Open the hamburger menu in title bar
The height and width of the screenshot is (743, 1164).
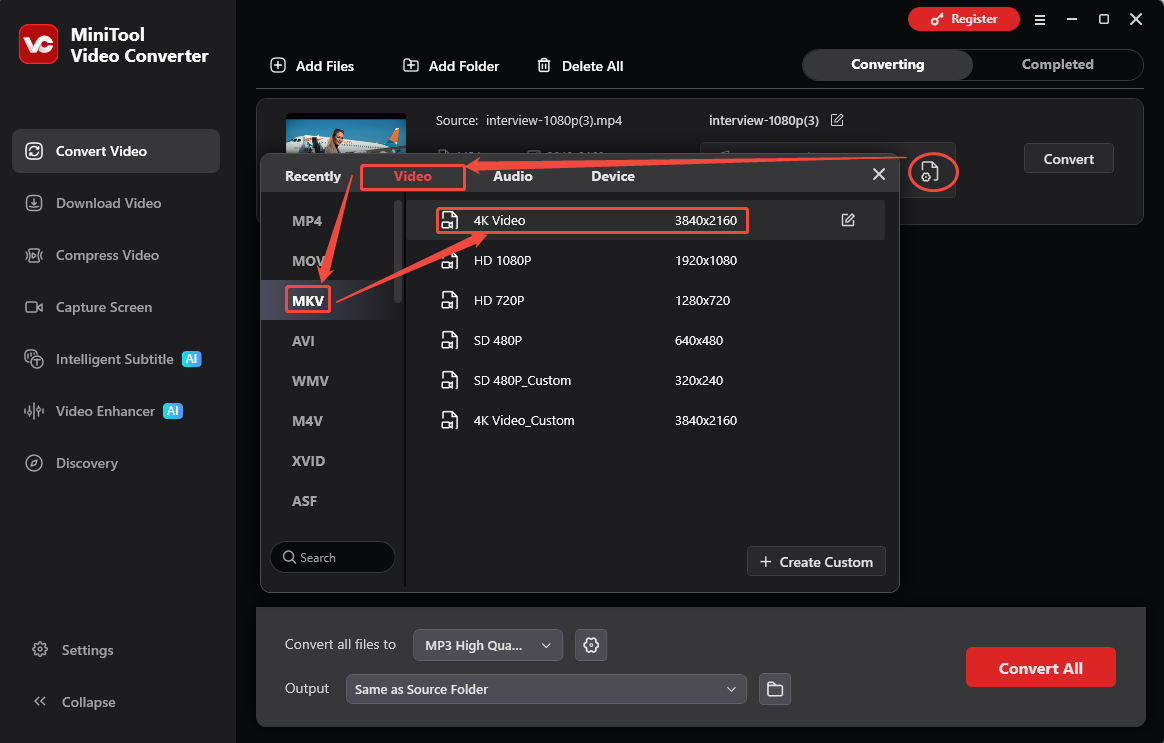tap(1040, 20)
